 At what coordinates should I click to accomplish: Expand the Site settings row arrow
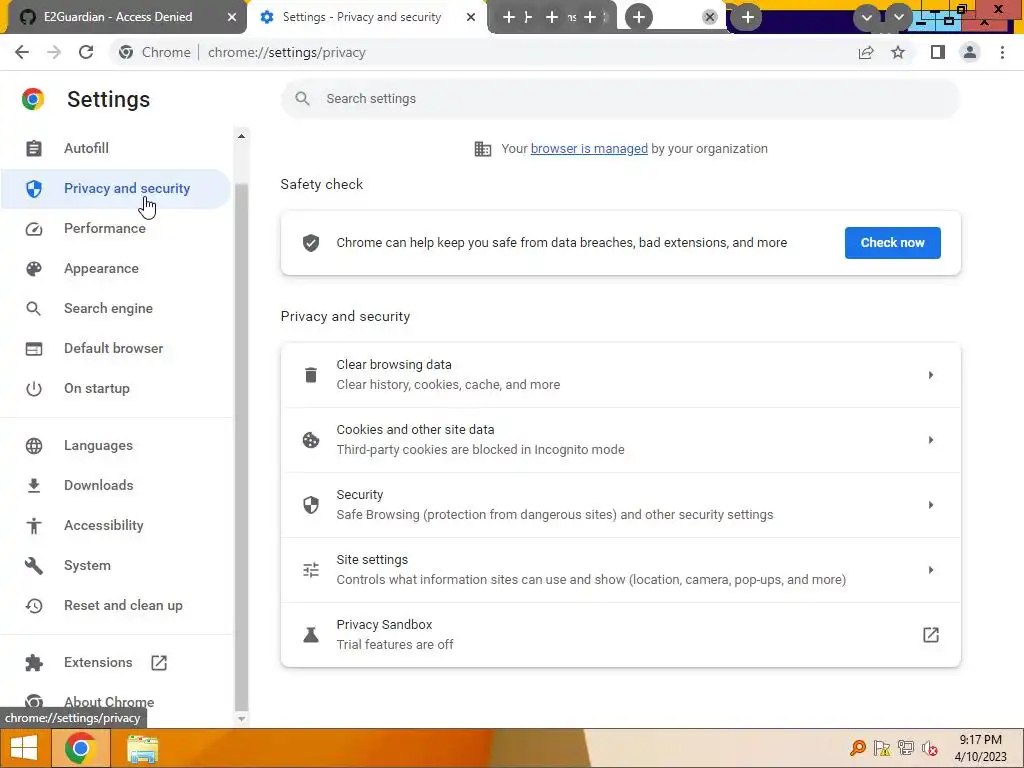pos(931,569)
